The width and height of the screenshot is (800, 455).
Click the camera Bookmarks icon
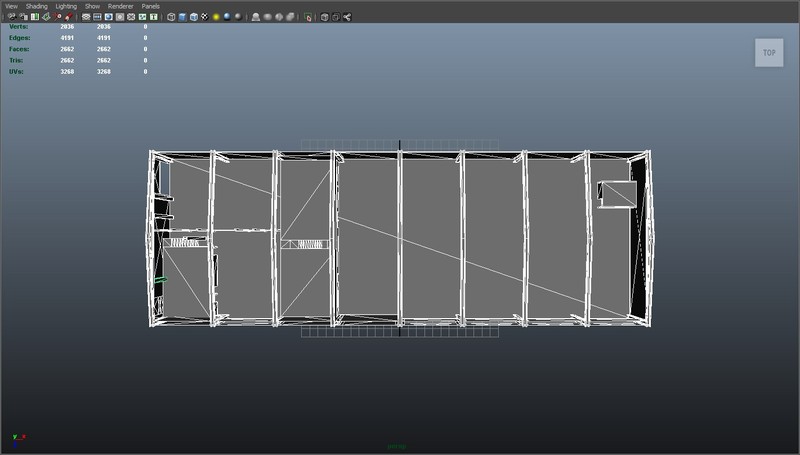(33, 17)
